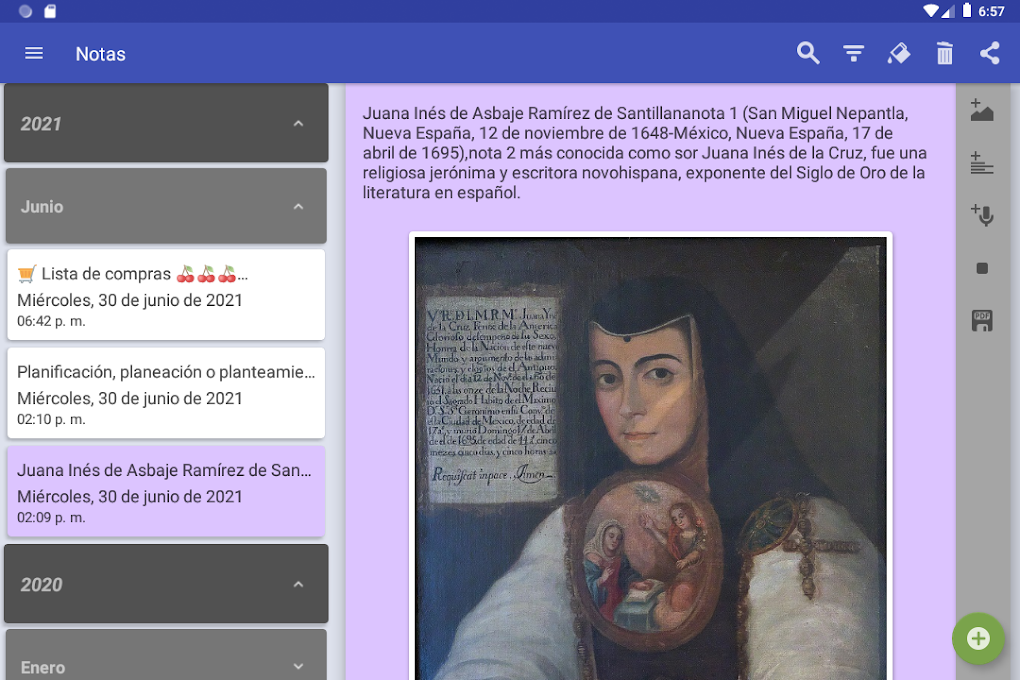The height and width of the screenshot is (680, 1020).
Task: Open the filter notes icon
Action: click(x=853, y=53)
